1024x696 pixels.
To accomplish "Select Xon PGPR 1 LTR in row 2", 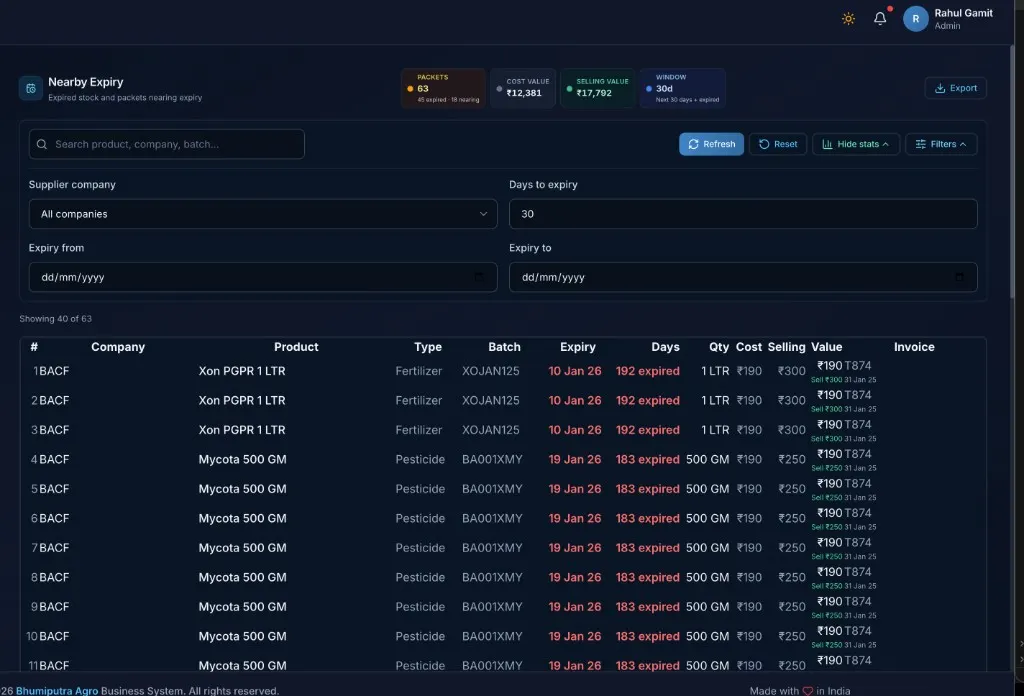I will coord(242,400).
